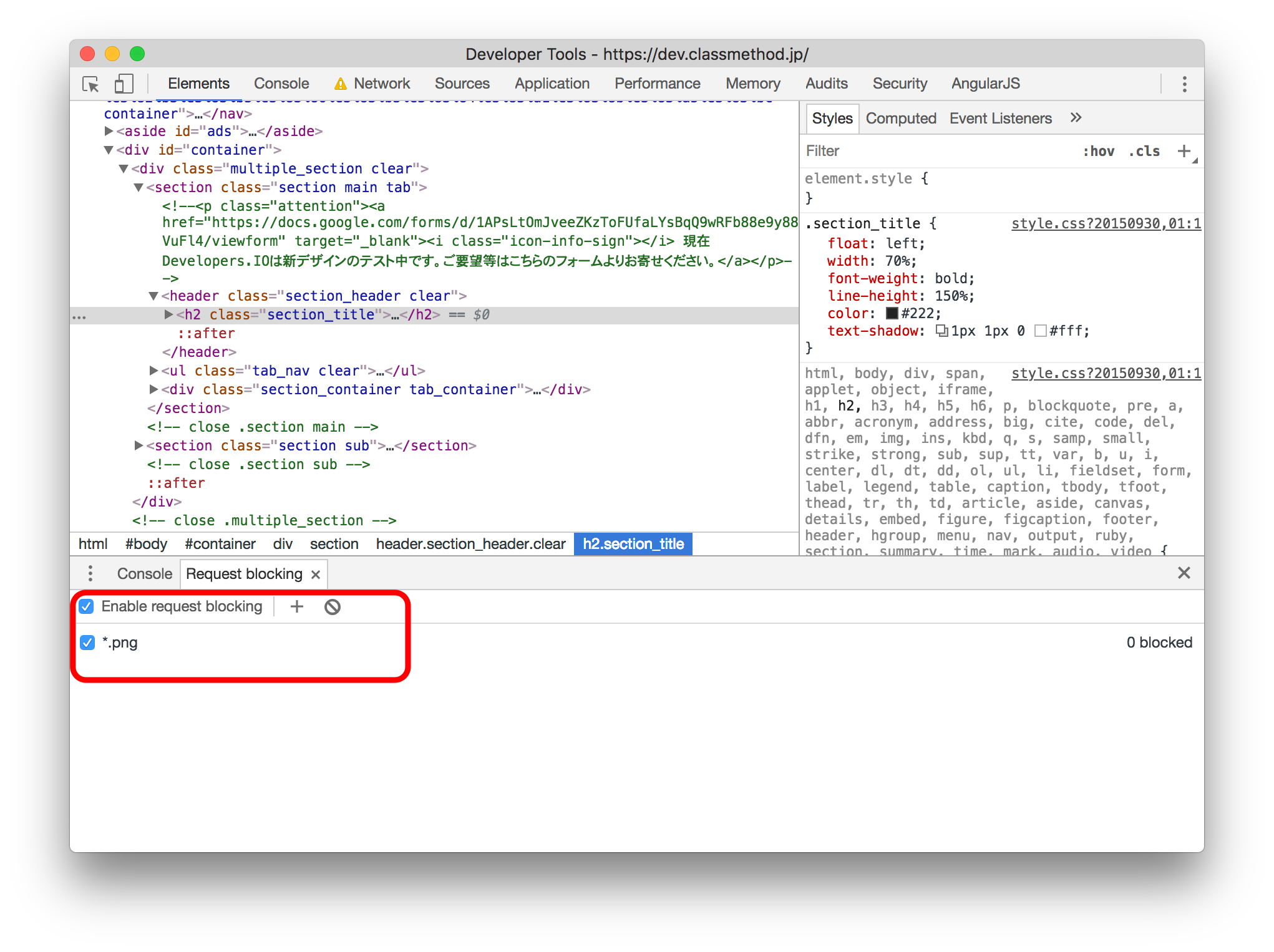Open the Security panel tab

[900, 84]
